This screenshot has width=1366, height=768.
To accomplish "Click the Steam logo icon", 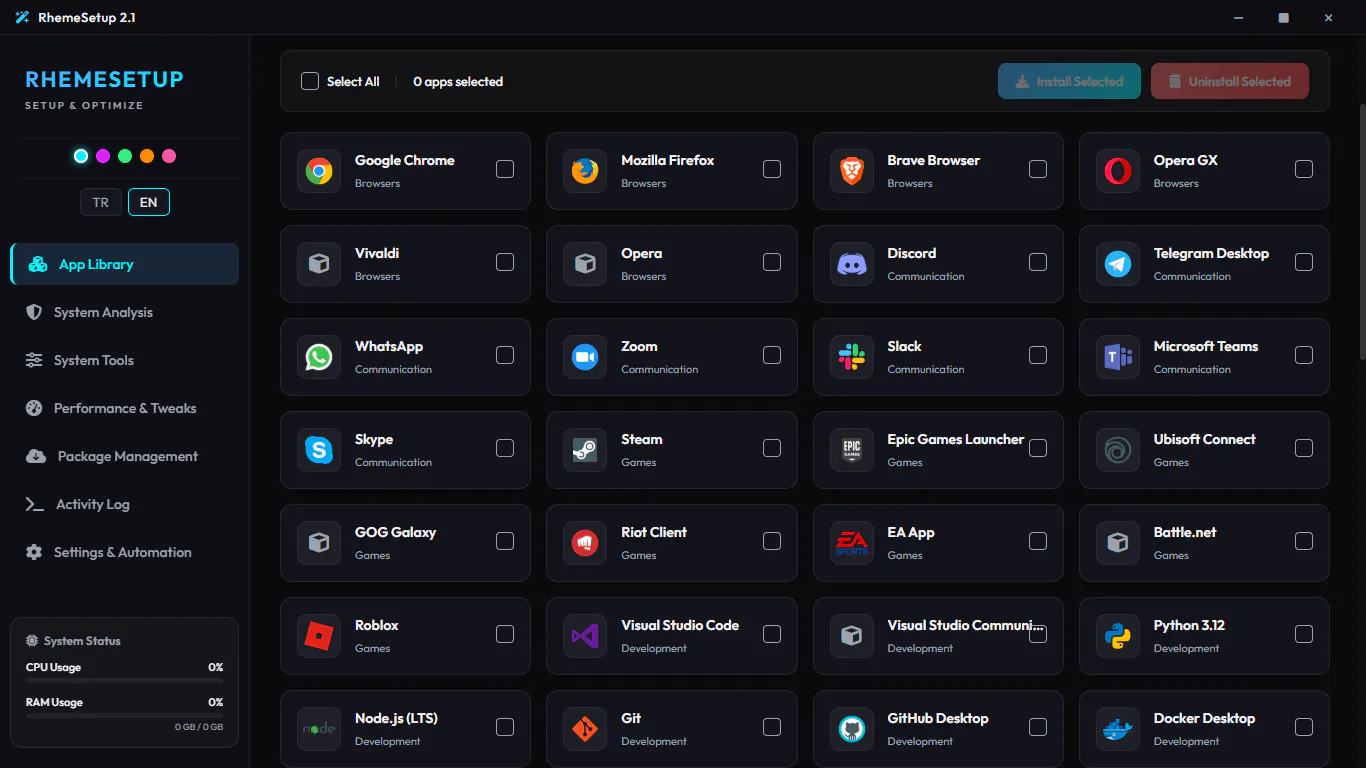I will tap(585, 450).
